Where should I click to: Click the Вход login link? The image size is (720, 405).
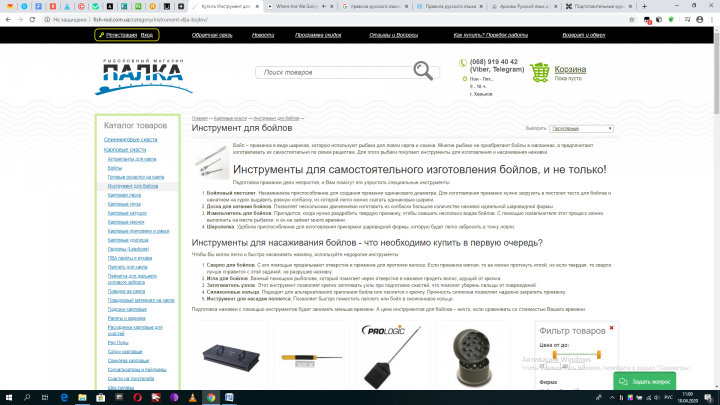click(146, 35)
